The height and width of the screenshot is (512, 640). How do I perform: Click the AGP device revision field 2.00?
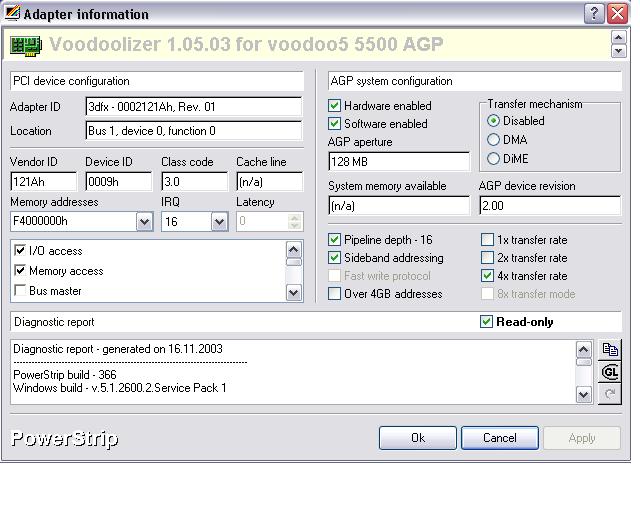pyautogui.click(x=550, y=206)
